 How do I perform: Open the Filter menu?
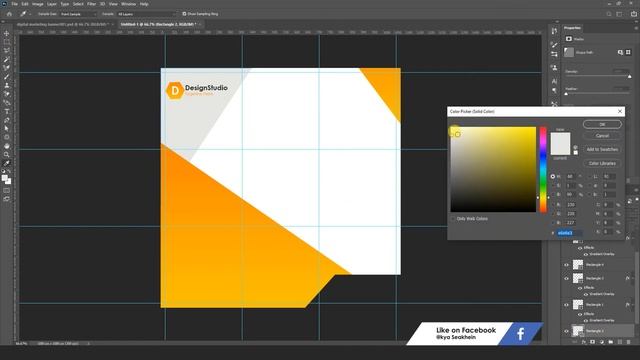point(91,4)
